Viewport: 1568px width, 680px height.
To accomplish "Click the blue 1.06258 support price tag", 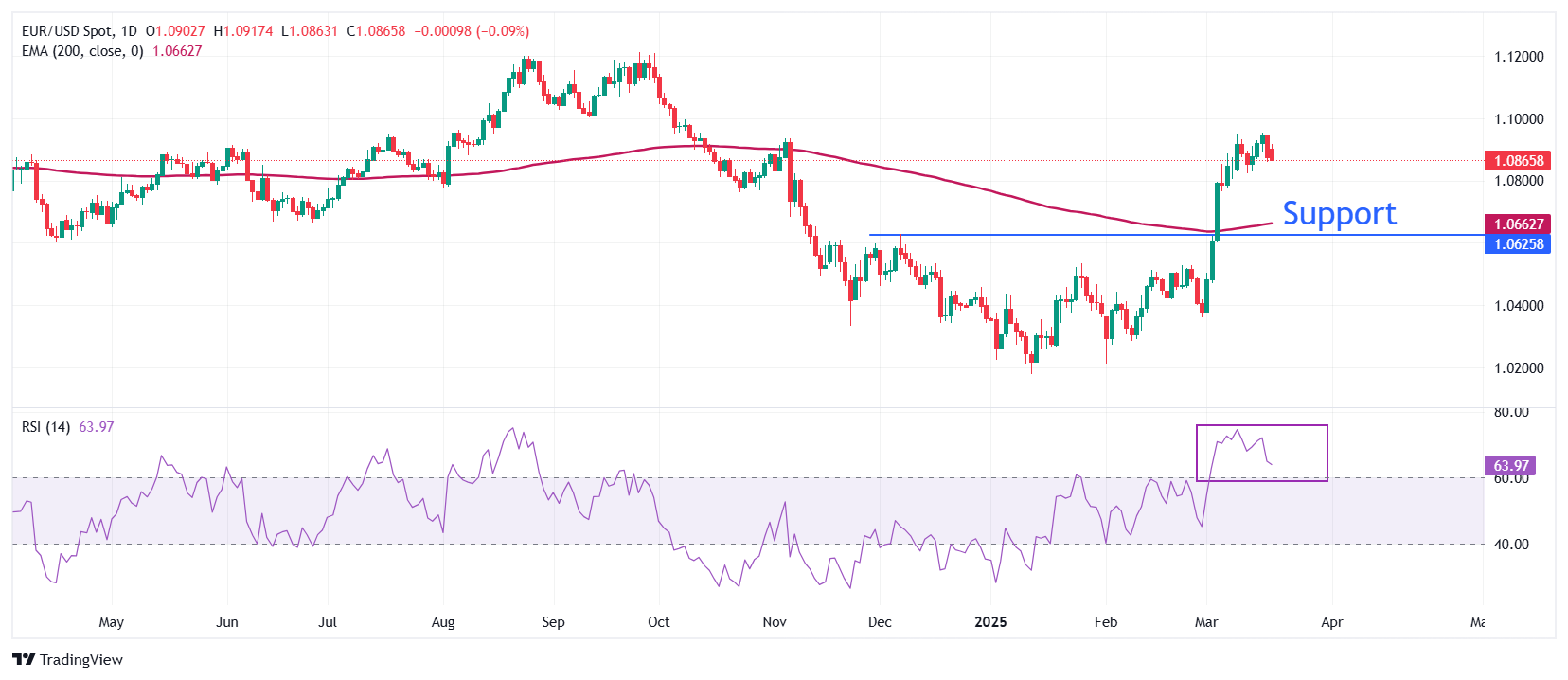I will pos(1518,244).
